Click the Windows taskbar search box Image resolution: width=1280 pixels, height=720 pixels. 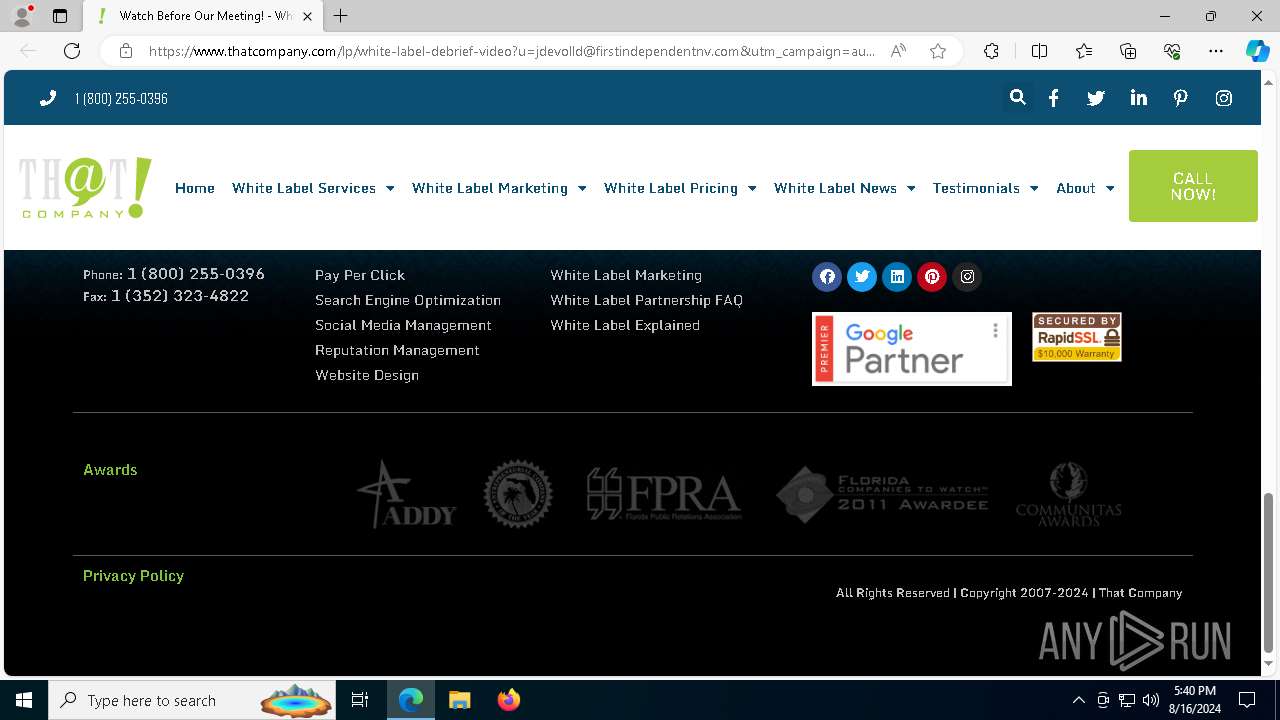click(x=192, y=700)
